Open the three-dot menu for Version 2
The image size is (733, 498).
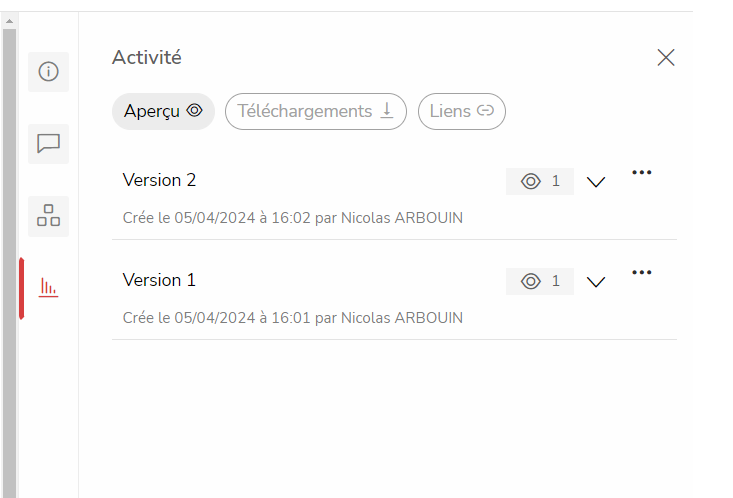(641, 173)
